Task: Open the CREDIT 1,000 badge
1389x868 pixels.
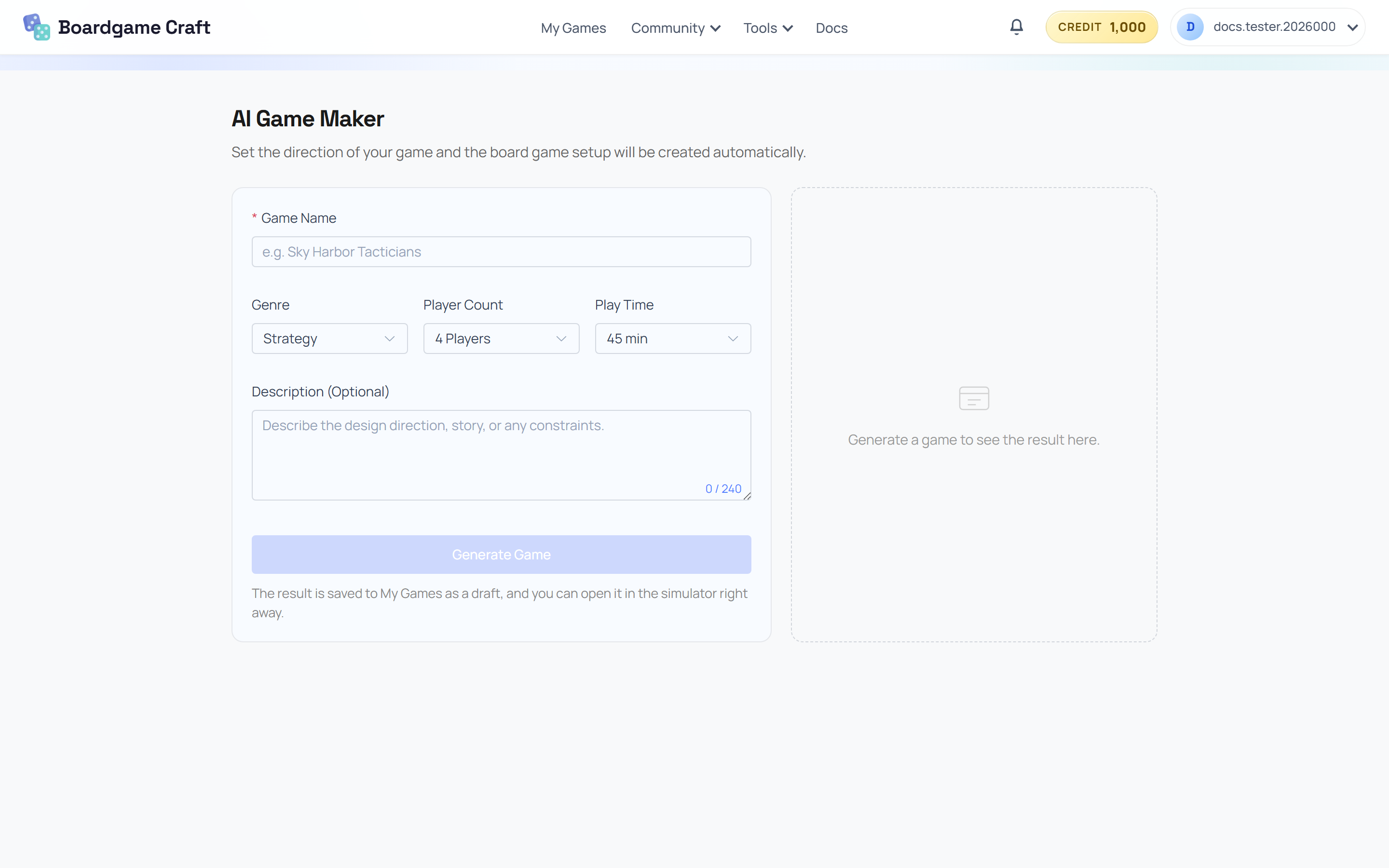Action: tap(1101, 27)
